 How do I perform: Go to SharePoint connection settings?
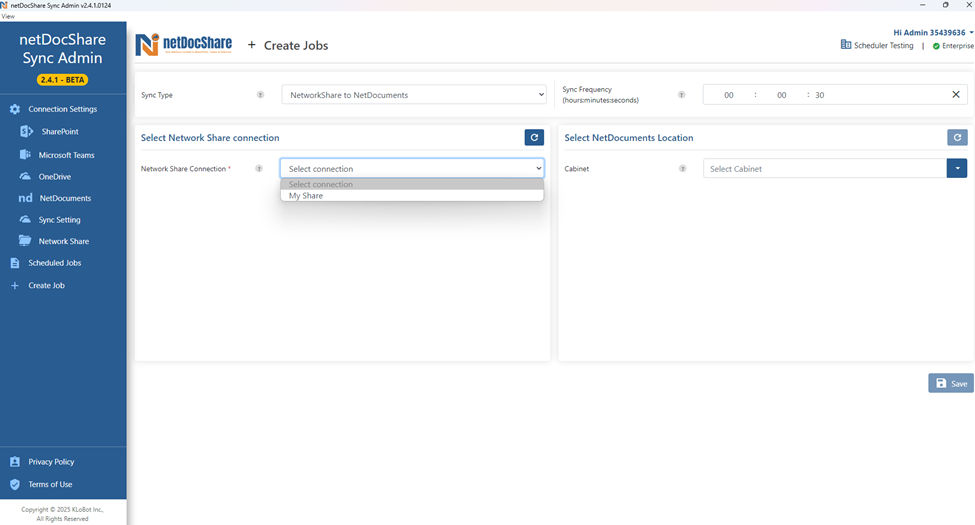tap(60, 131)
